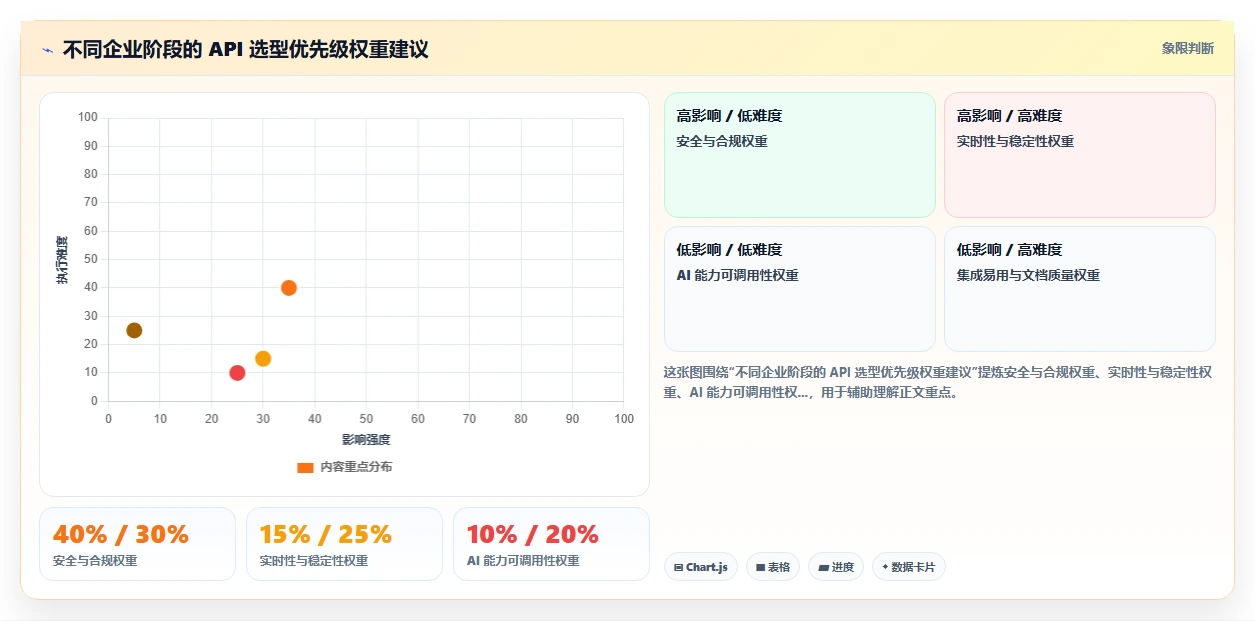Open the 低影响 / 低难度 quadrant card

click(800, 289)
